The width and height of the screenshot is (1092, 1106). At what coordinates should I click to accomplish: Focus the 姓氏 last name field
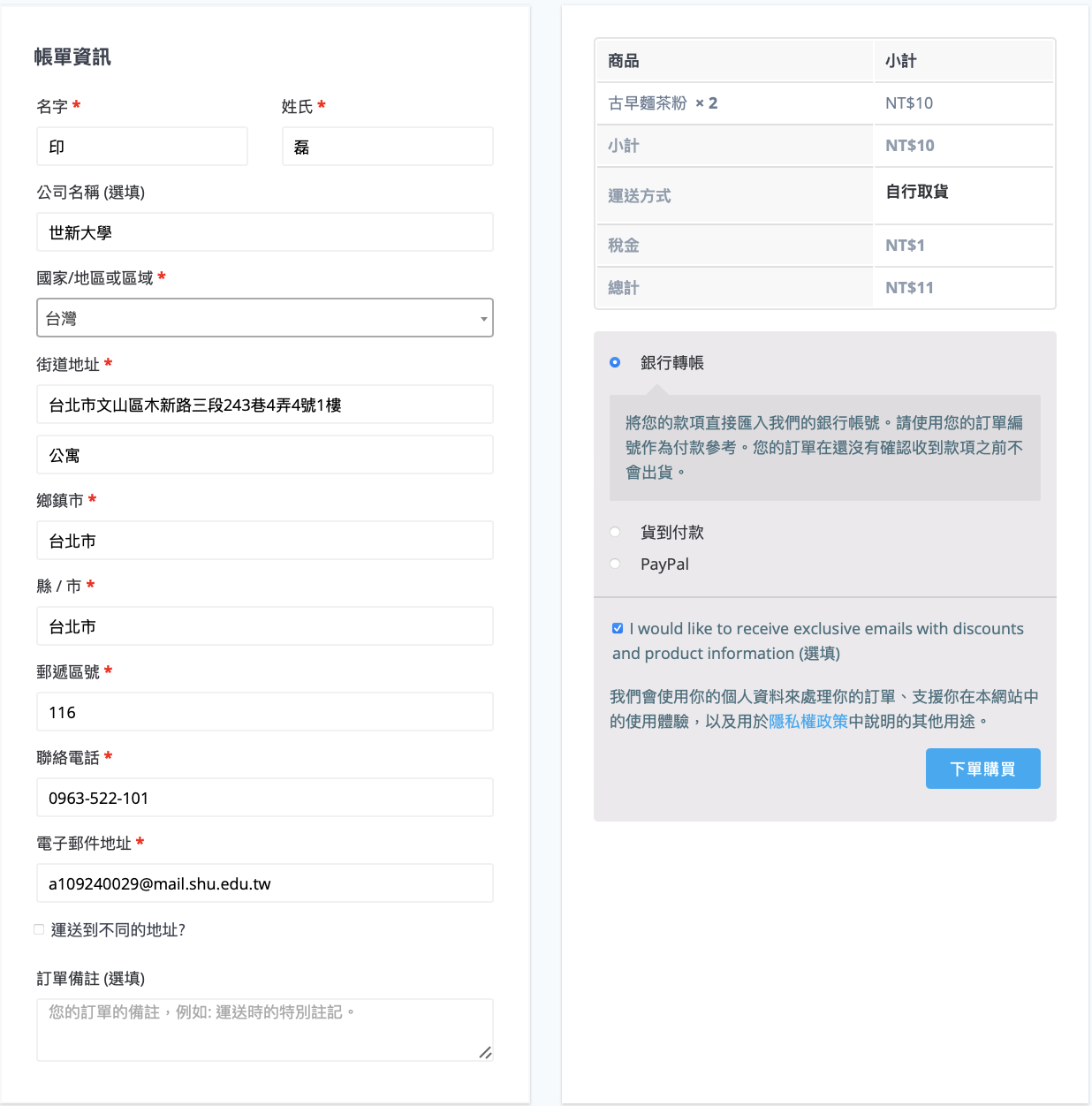[x=387, y=147]
